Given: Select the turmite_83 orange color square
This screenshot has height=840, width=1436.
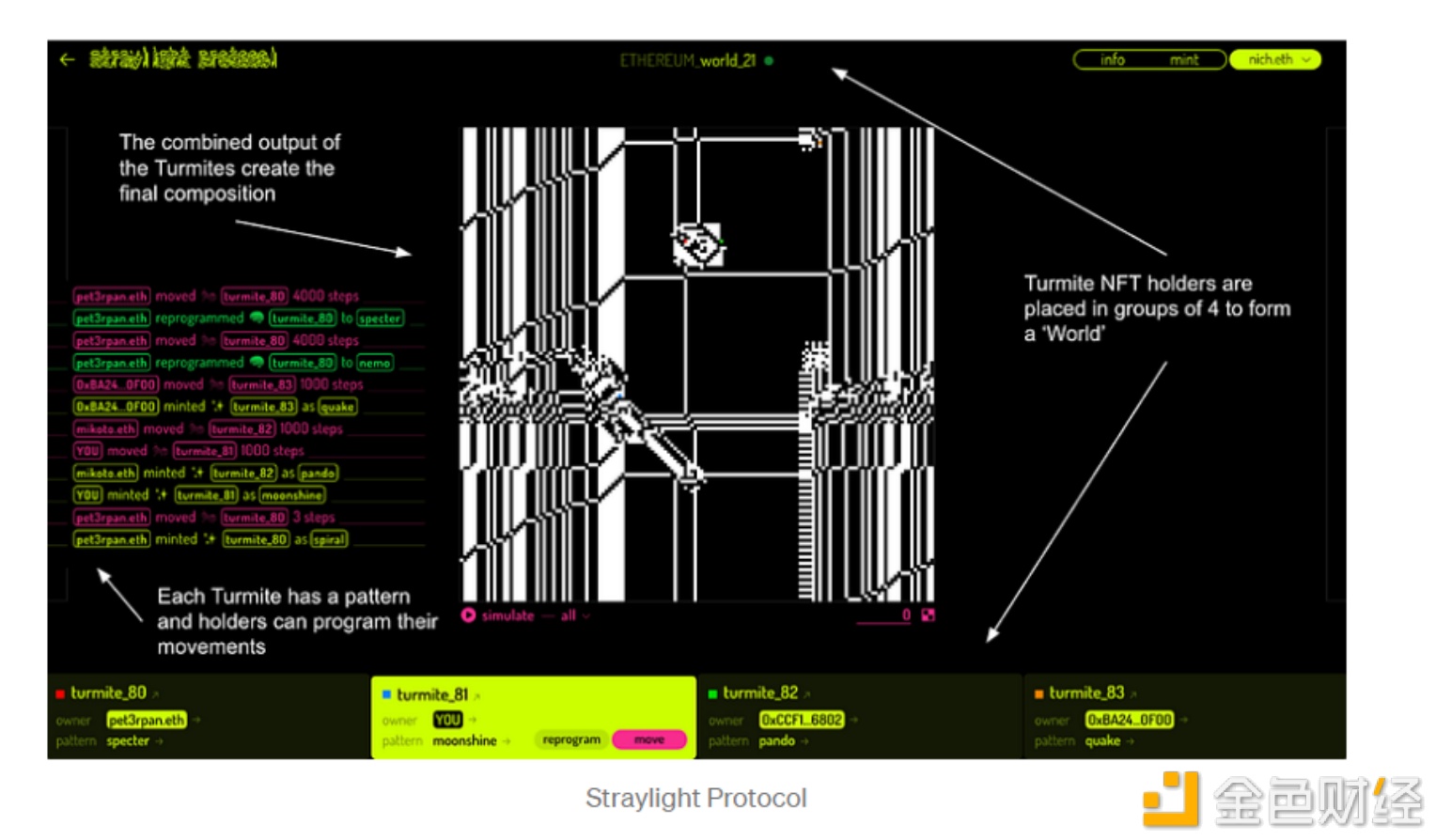Looking at the screenshot, I should coord(1039,694).
